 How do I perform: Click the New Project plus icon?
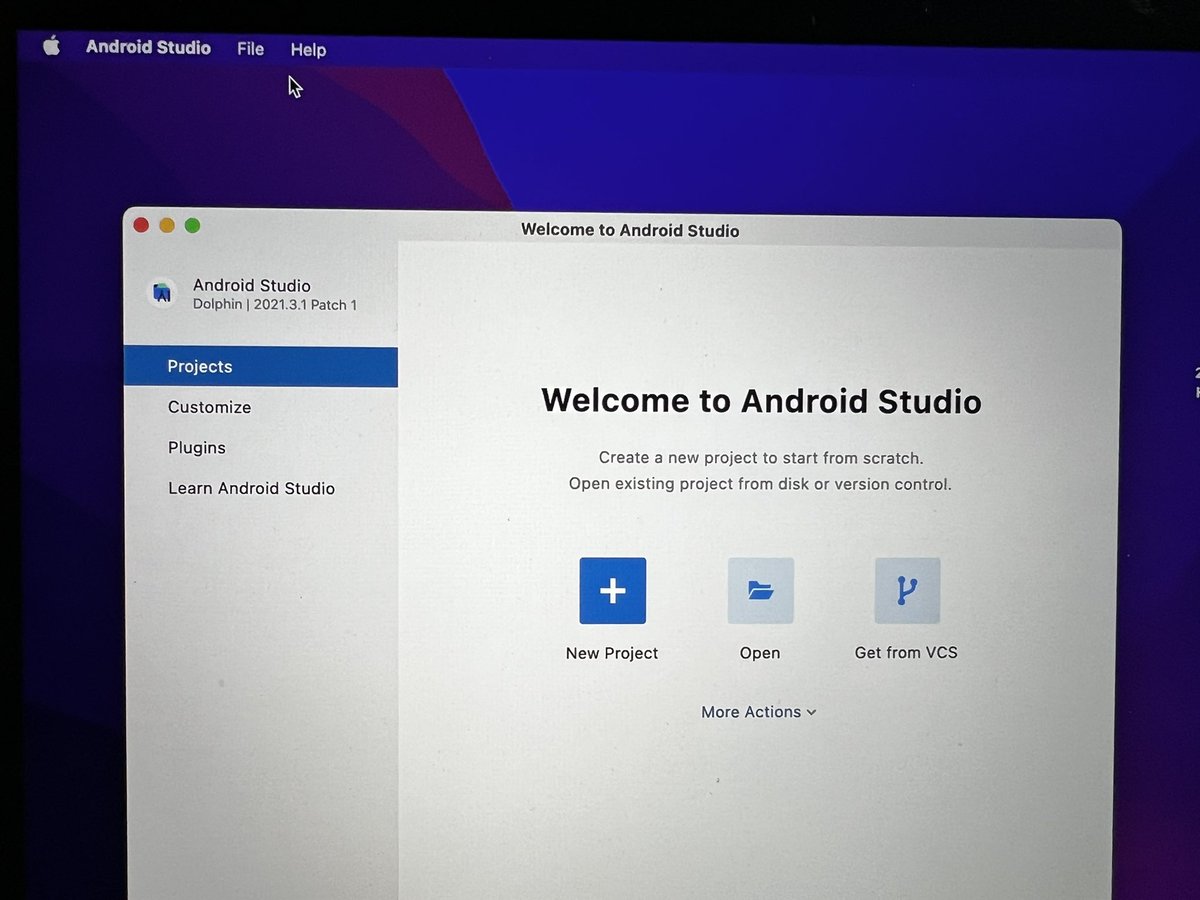click(x=613, y=591)
